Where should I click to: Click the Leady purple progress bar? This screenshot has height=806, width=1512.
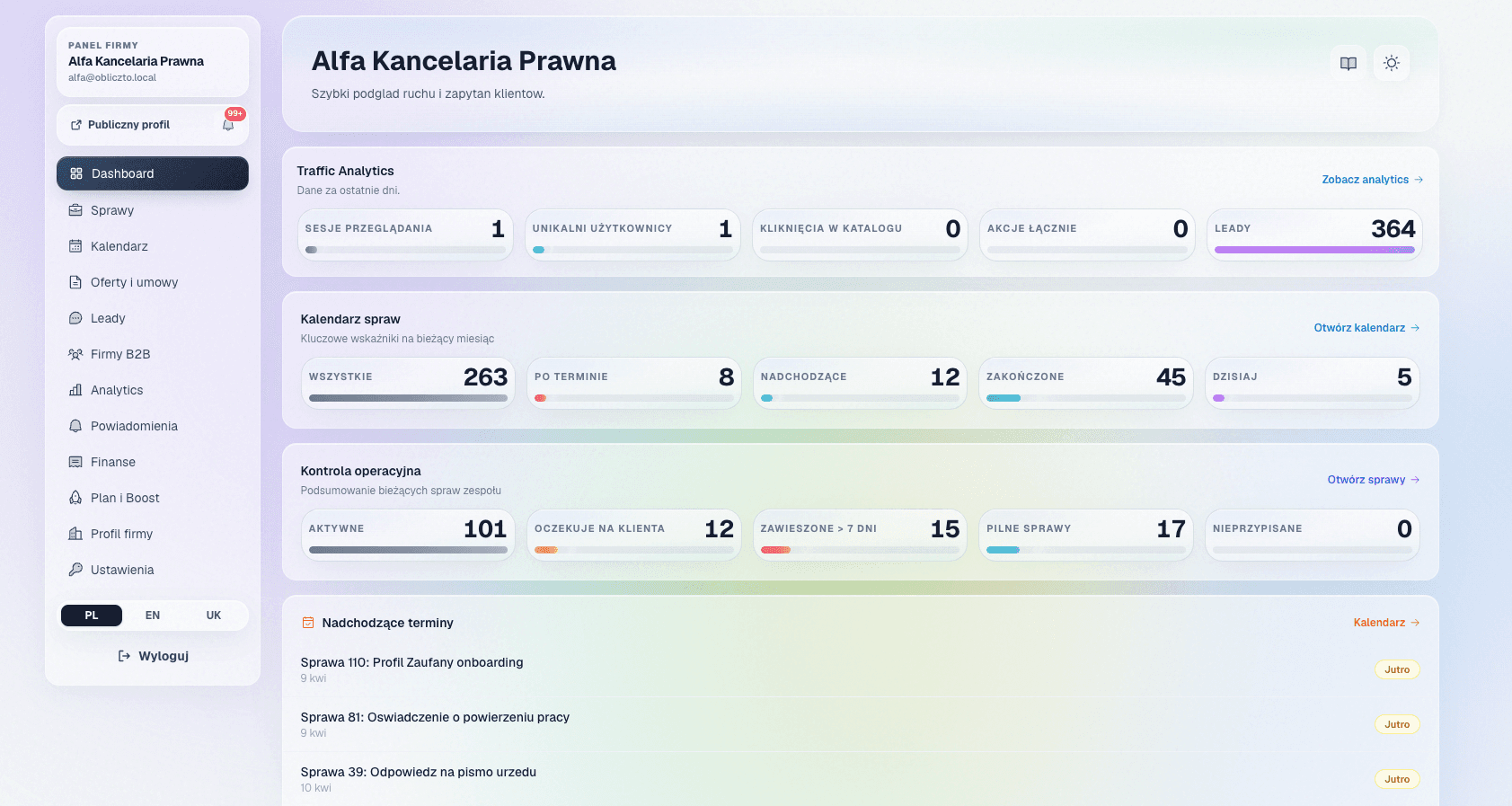(1314, 250)
